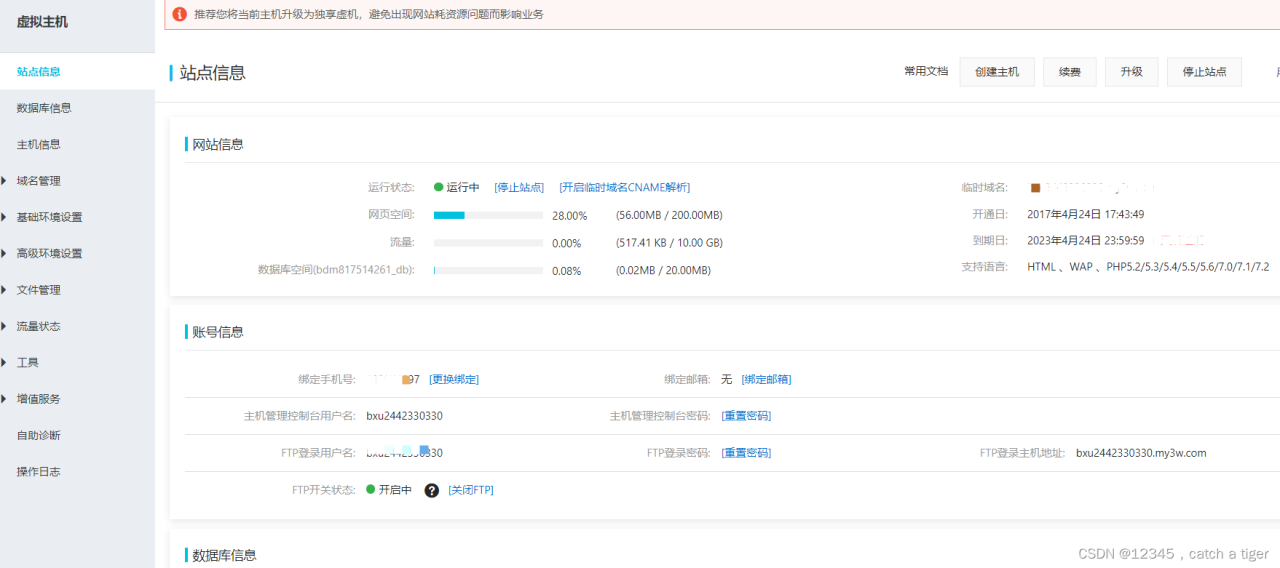Screen dimensions: 1280x568
Task: Open 操作日志 in the sidebar
Action: coord(38,471)
